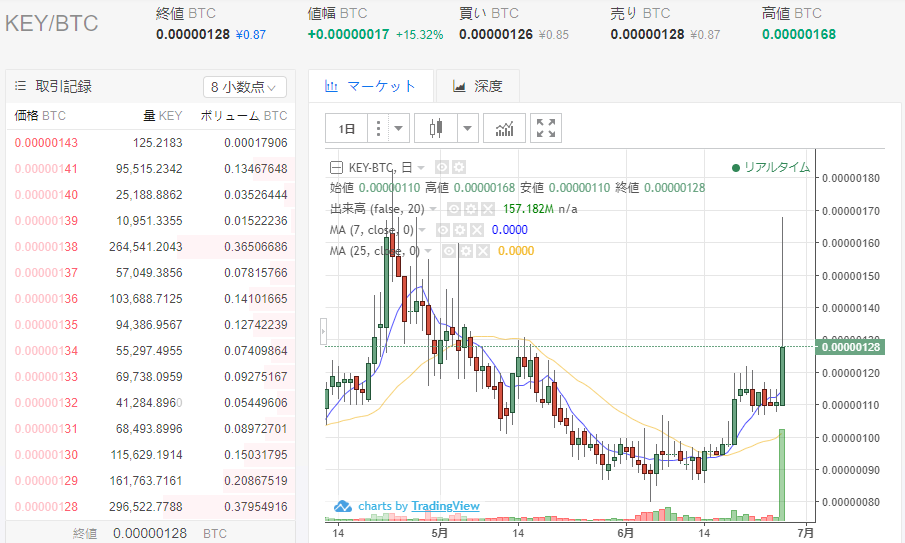Hide the KEY-BTC series with eye icon
This screenshot has width=905, height=543.
point(441,167)
